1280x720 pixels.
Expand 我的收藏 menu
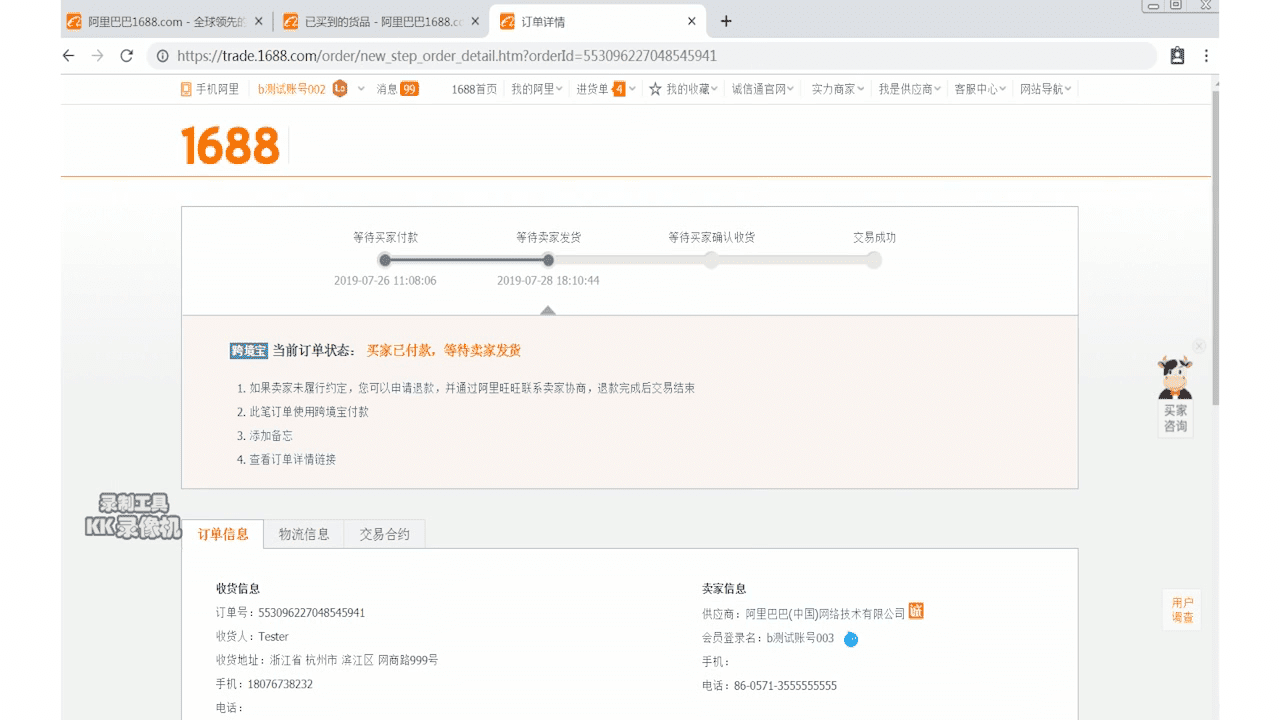692,89
